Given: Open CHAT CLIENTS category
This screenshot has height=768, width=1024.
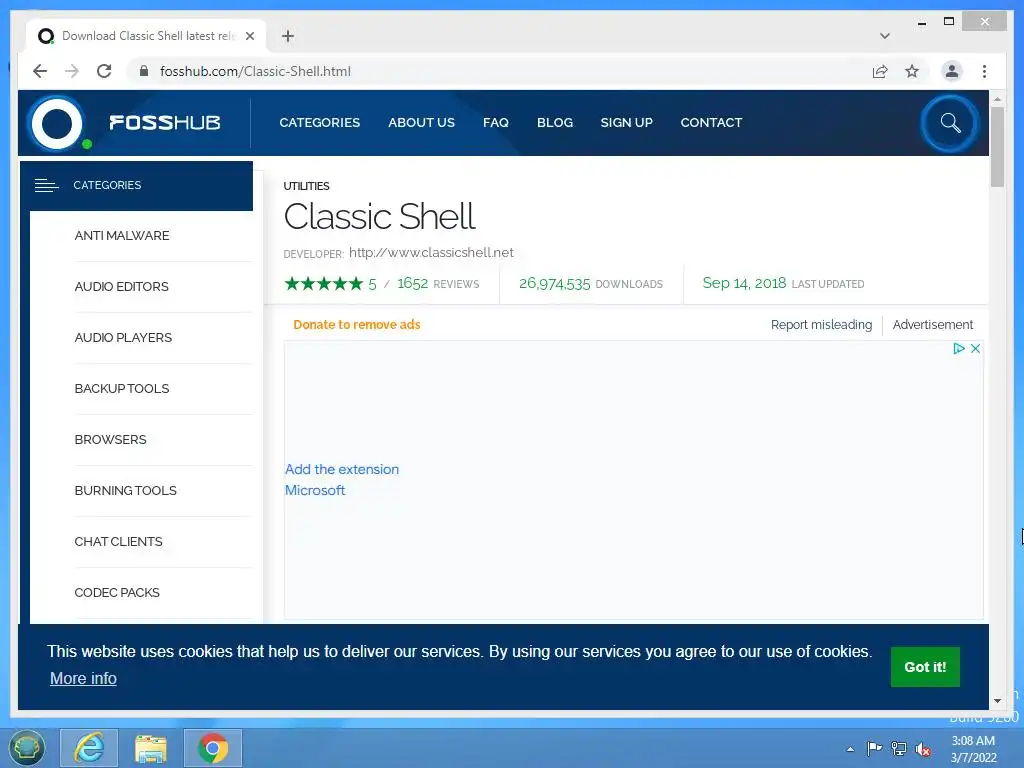Looking at the screenshot, I should (x=118, y=541).
